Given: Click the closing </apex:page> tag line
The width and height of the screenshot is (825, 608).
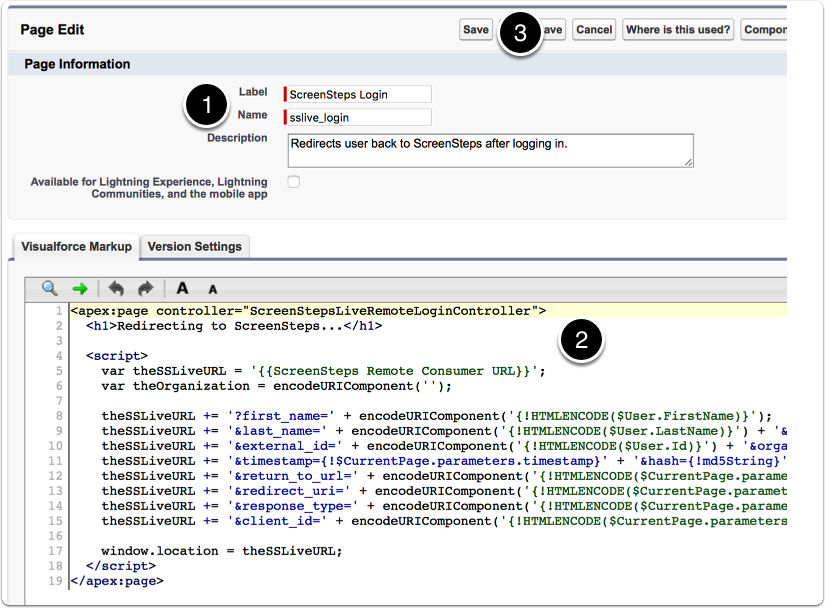Looking at the screenshot, I should tap(117, 581).
